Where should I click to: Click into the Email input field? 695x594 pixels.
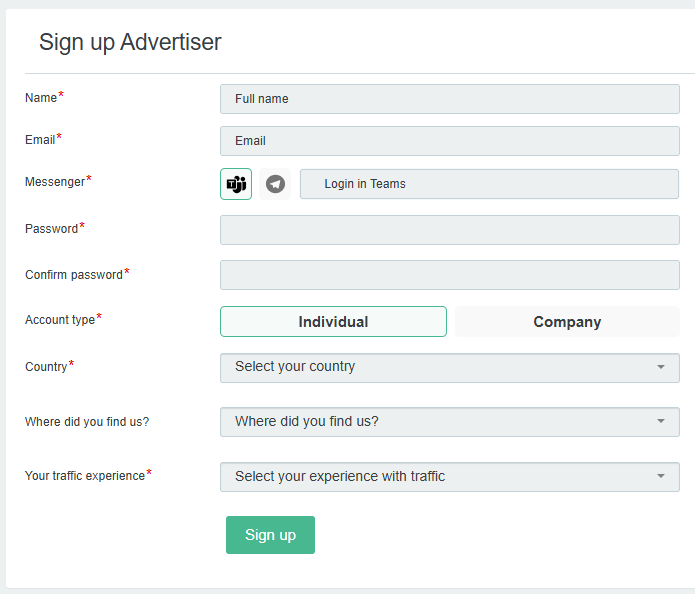[x=449, y=141]
